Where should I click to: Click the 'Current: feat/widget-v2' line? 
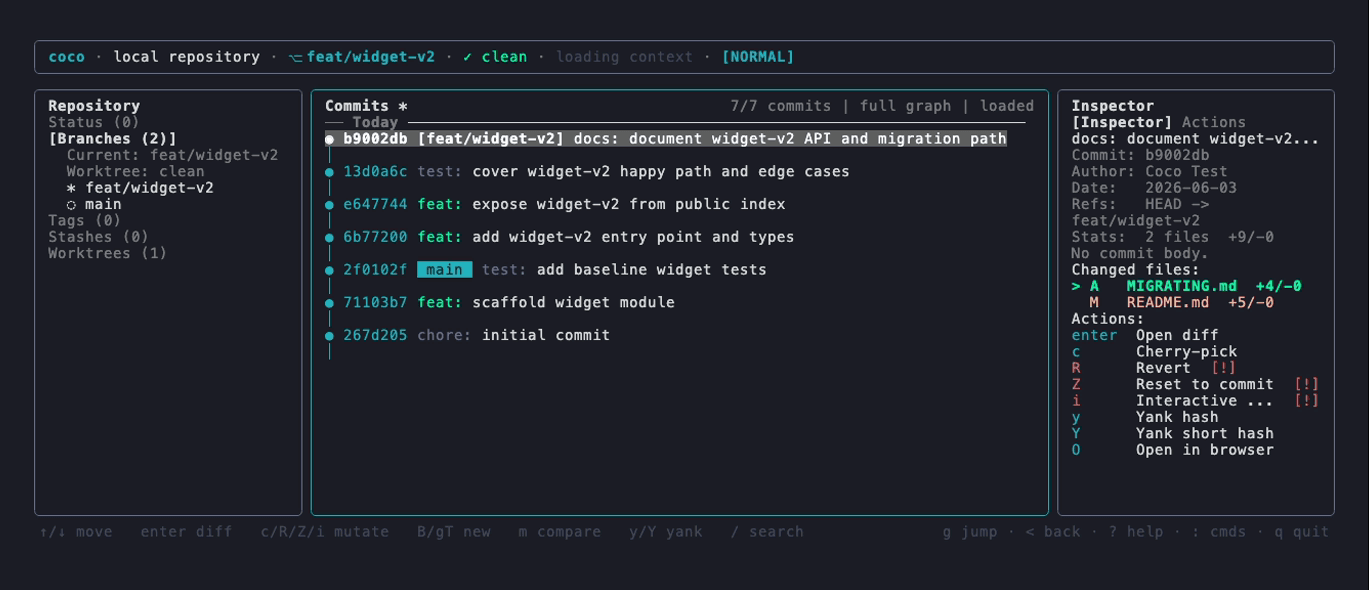click(172, 155)
